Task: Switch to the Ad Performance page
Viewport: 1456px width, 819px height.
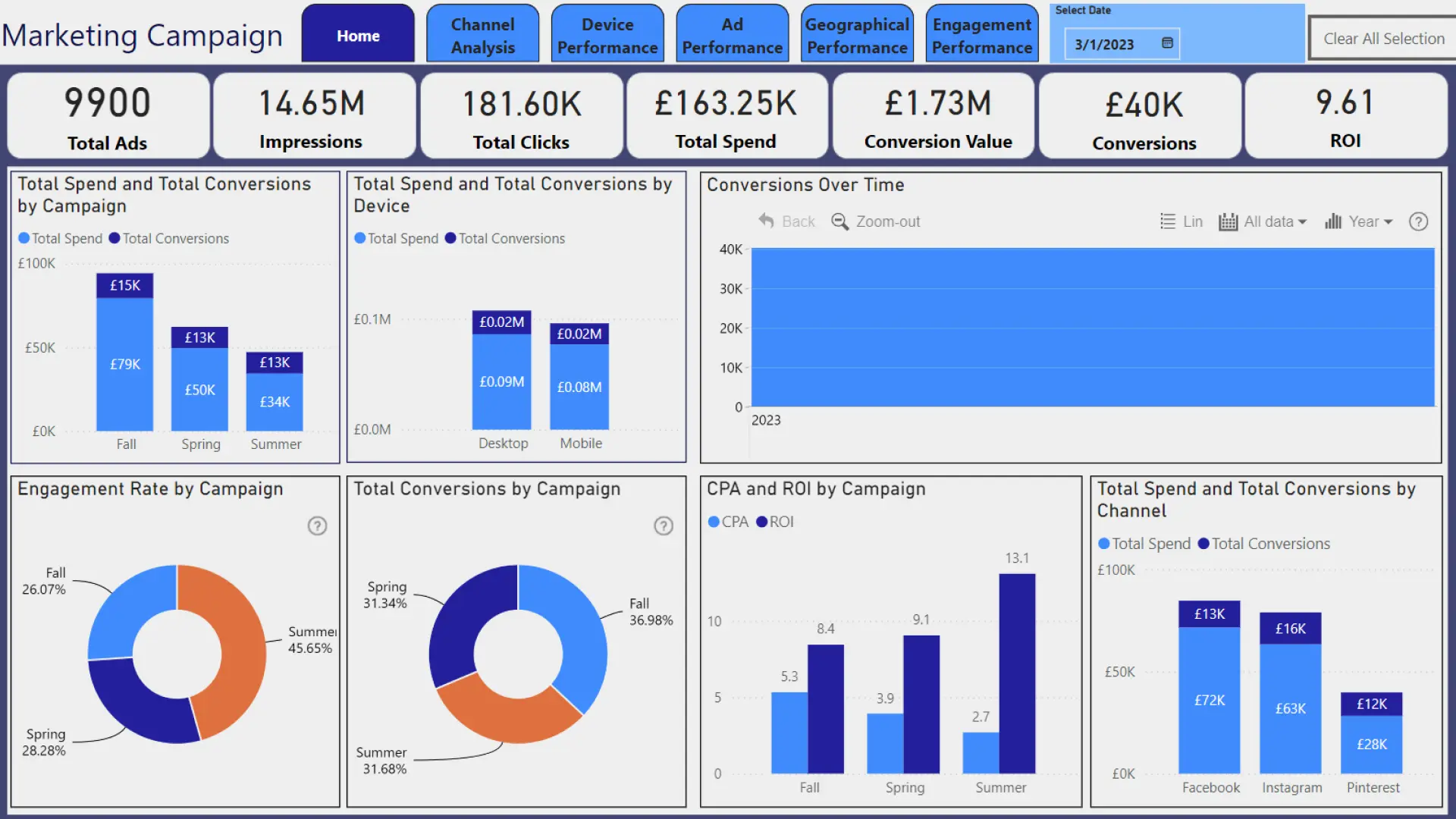Action: [732, 35]
